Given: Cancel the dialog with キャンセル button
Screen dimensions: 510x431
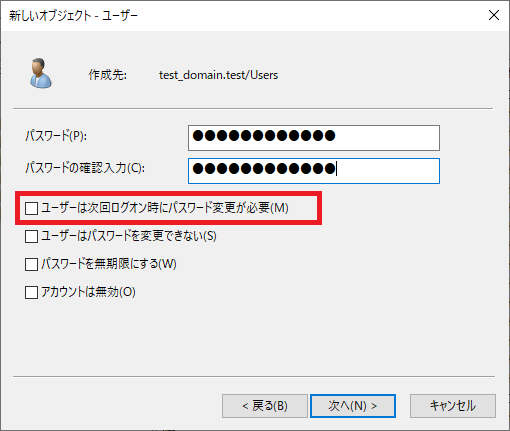Looking at the screenshot, I should 453,406.
